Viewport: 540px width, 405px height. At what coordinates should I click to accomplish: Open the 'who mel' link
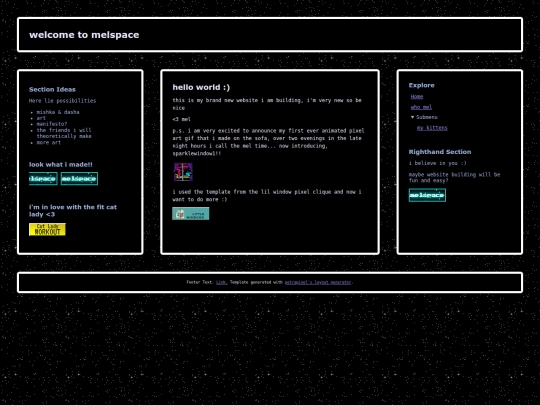[421, 107]
